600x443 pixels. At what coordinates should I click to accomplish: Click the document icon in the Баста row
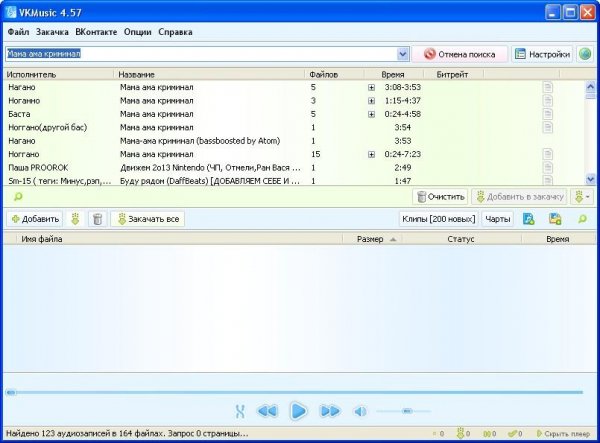548,114
